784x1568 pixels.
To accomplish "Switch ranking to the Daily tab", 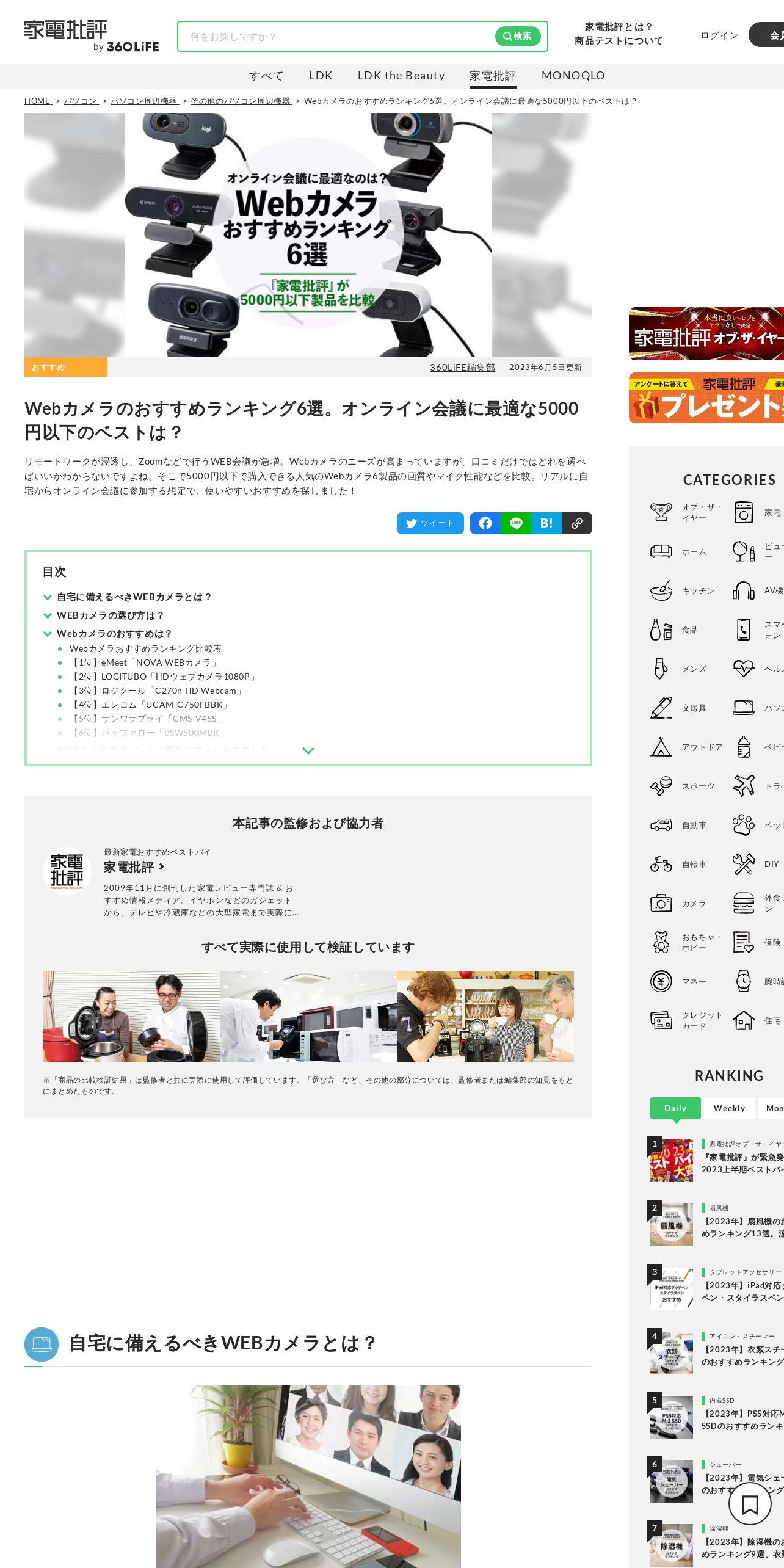I will point(675,1108).
